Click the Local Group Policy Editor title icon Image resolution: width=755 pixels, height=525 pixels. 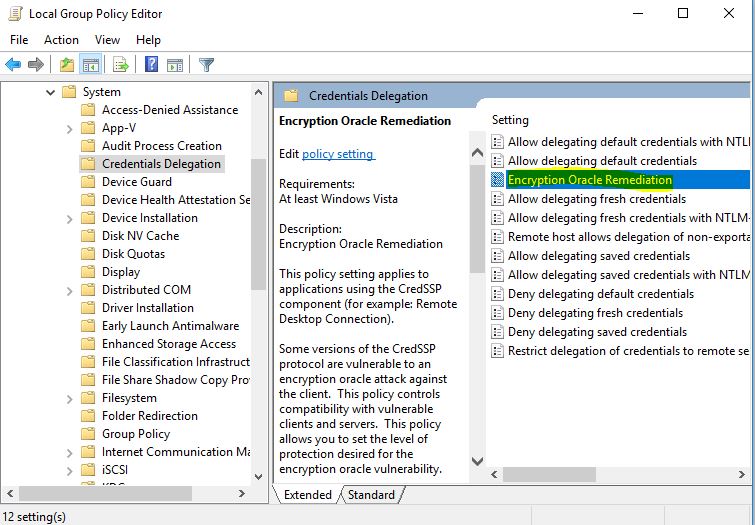pos(15,13)
